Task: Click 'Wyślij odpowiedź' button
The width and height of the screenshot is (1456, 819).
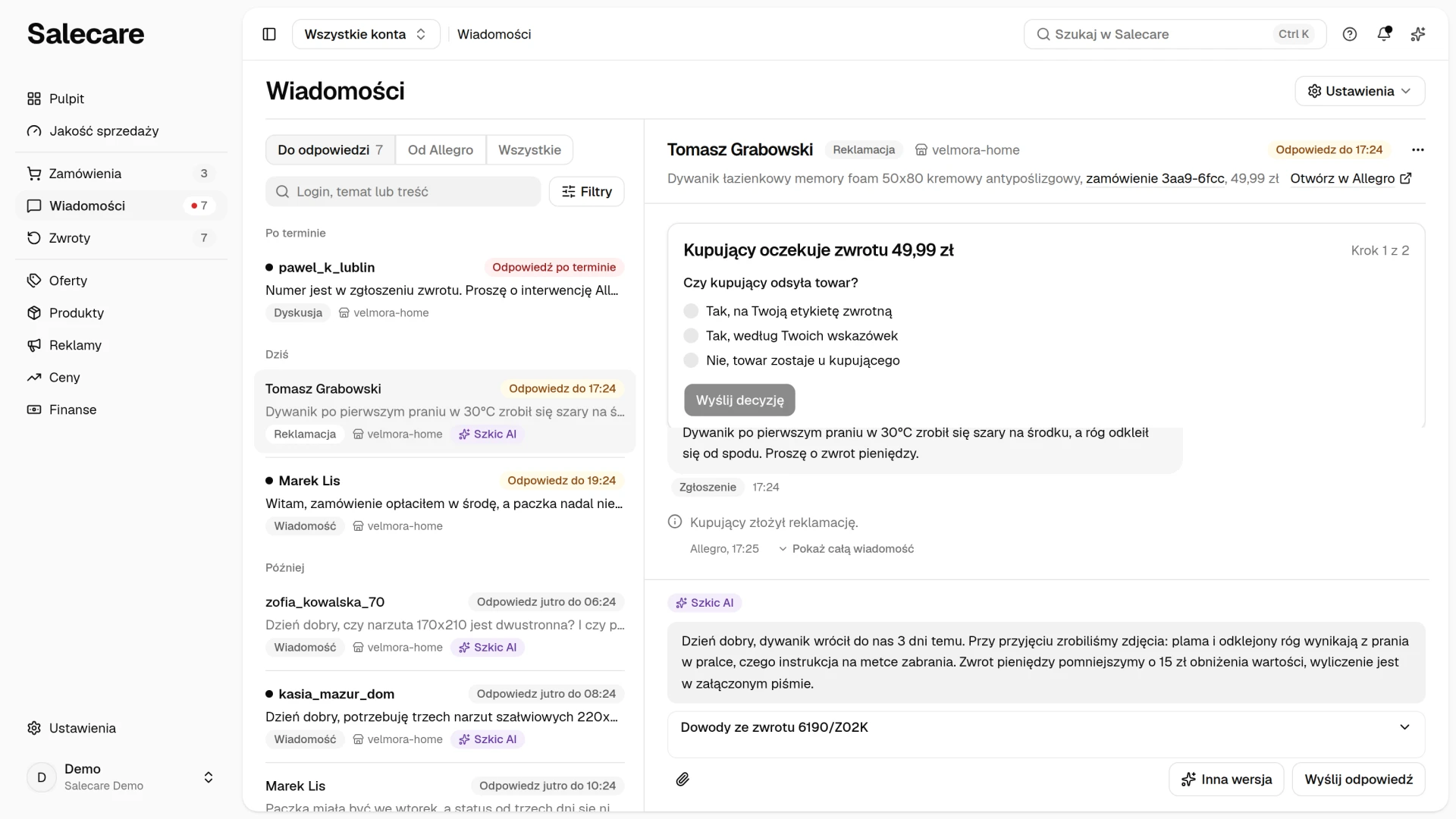Action: click(x=1358, y=780)
